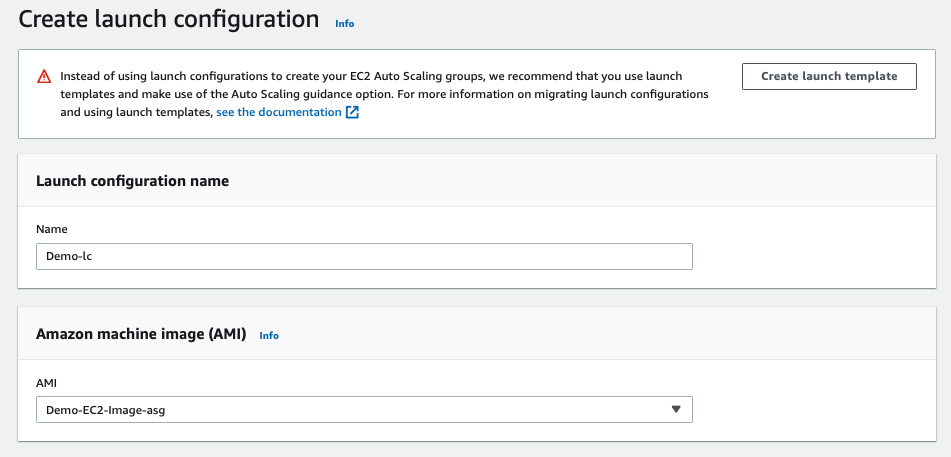Click the Name input field containing Demo-lc
This screenshot has width=951, height=457.
(x=364, y=256)
